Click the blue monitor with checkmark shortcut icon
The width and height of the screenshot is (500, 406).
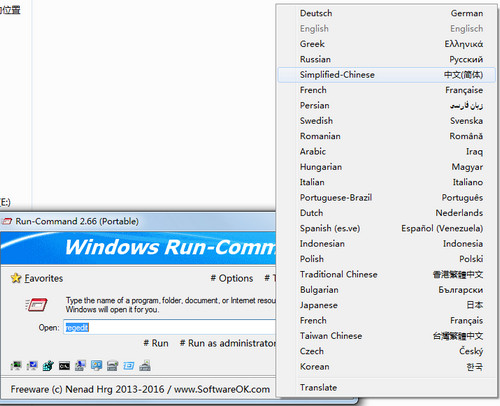coord(32,366)
